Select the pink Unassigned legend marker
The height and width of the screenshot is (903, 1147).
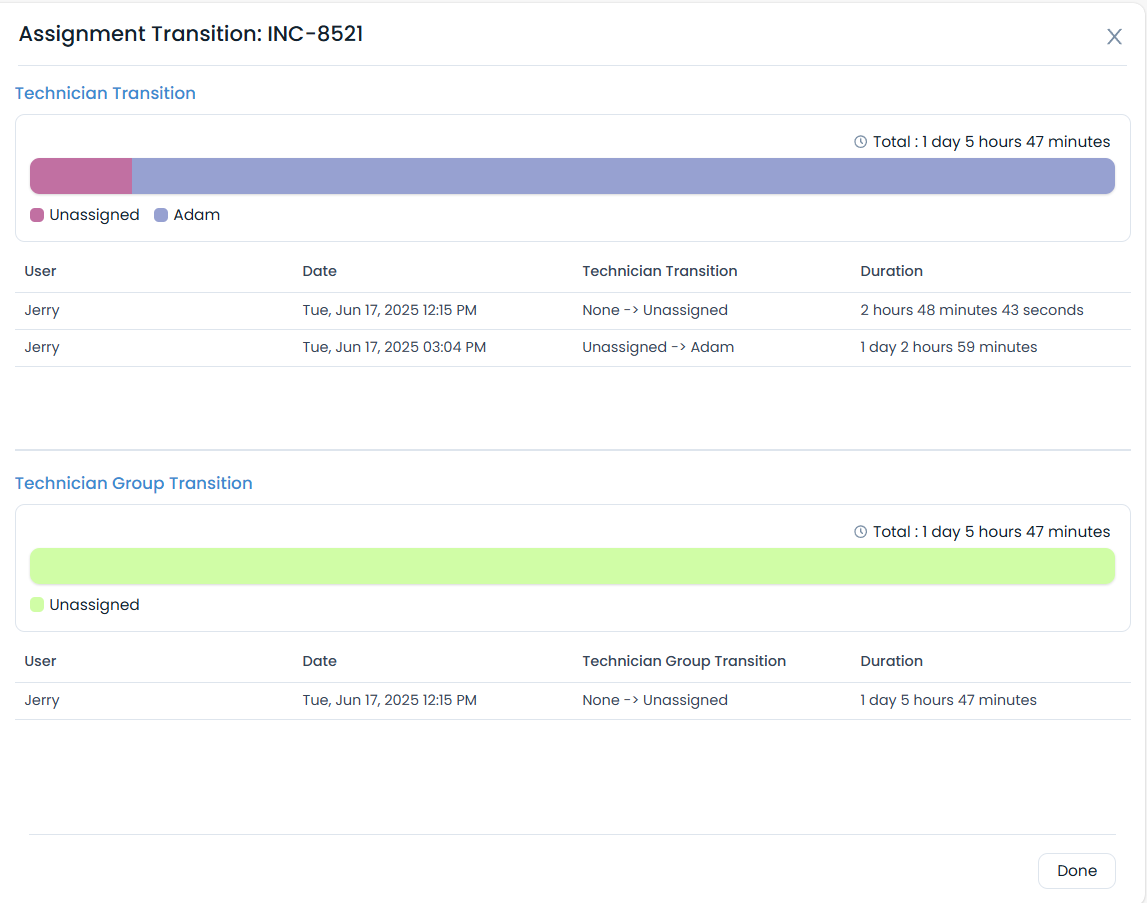(x=36, y=214)
